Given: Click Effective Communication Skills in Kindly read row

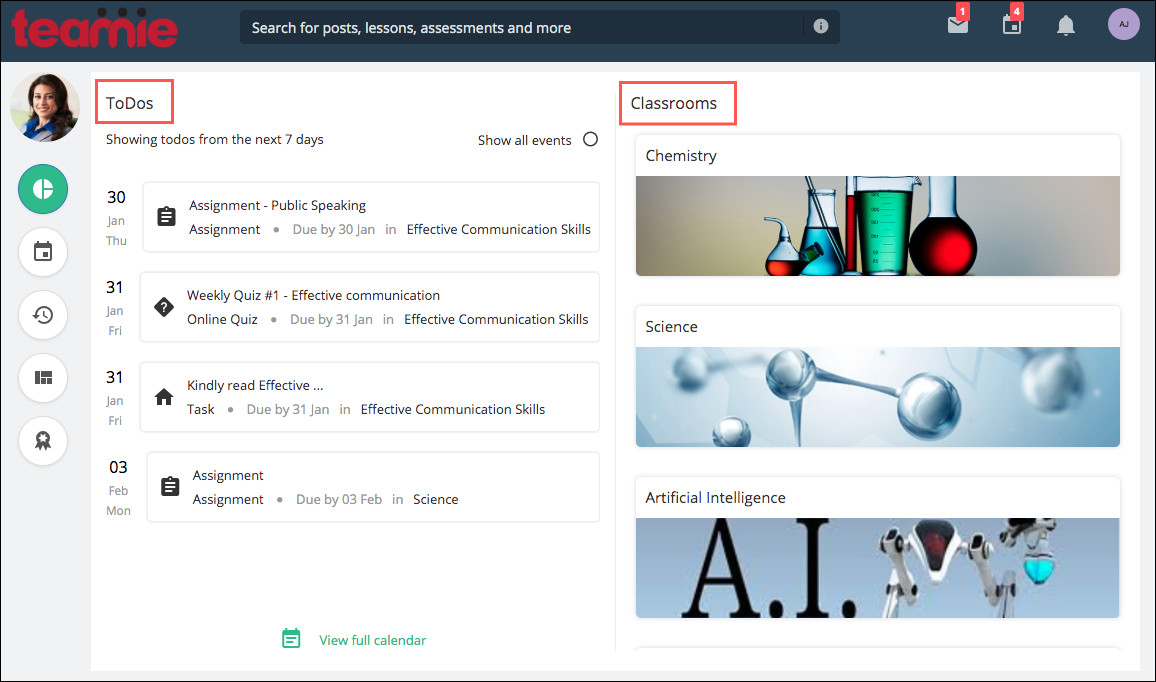Looking at the screenshot, I should click(453, 409).
